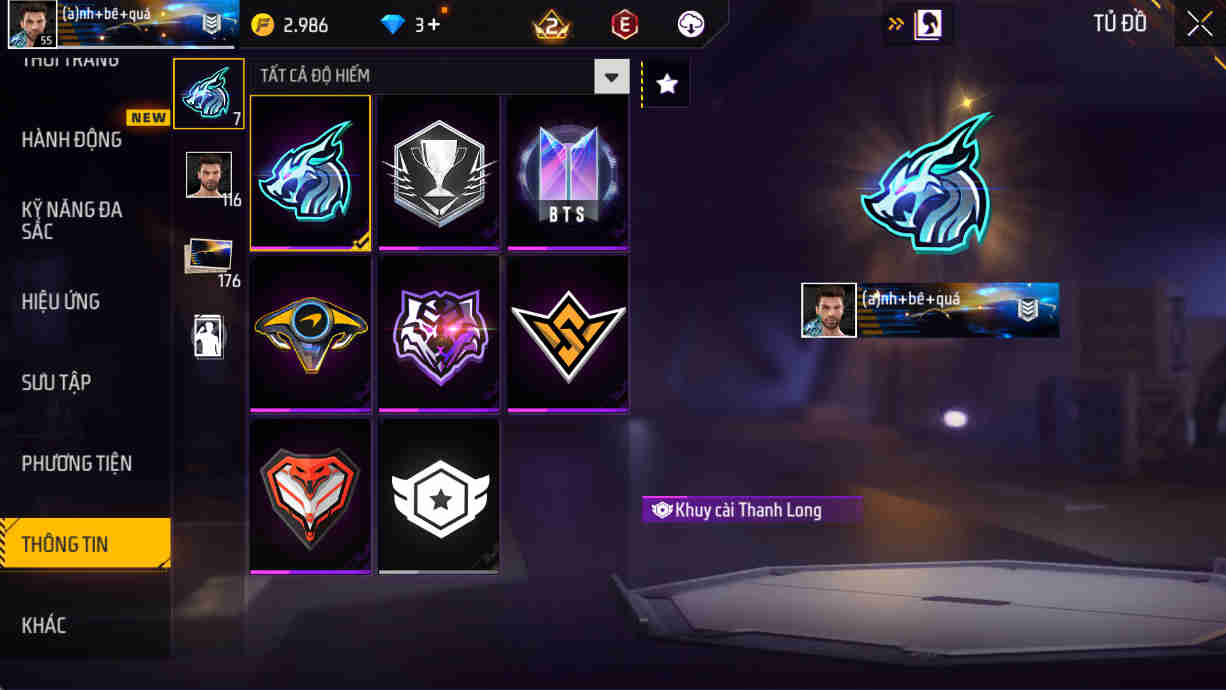This screenshot has height=690, width=1226.
Task: Open the red E elite pass icon
Action: (x=624, y=25)
